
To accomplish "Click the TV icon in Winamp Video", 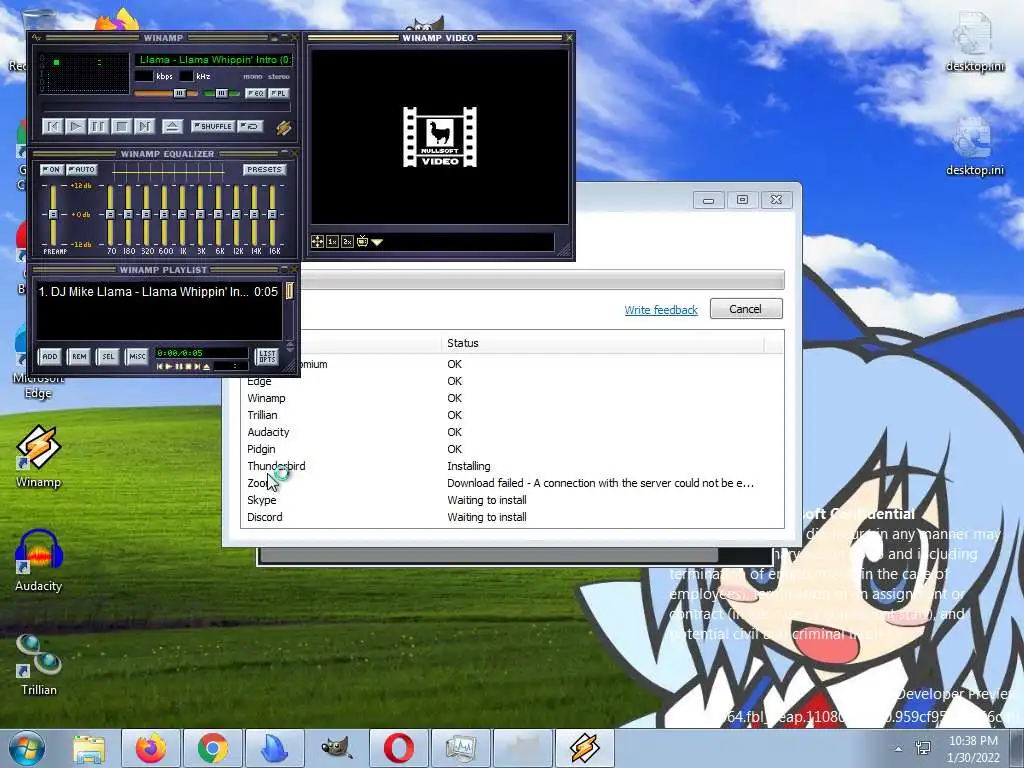I will (x=362, y=242).
